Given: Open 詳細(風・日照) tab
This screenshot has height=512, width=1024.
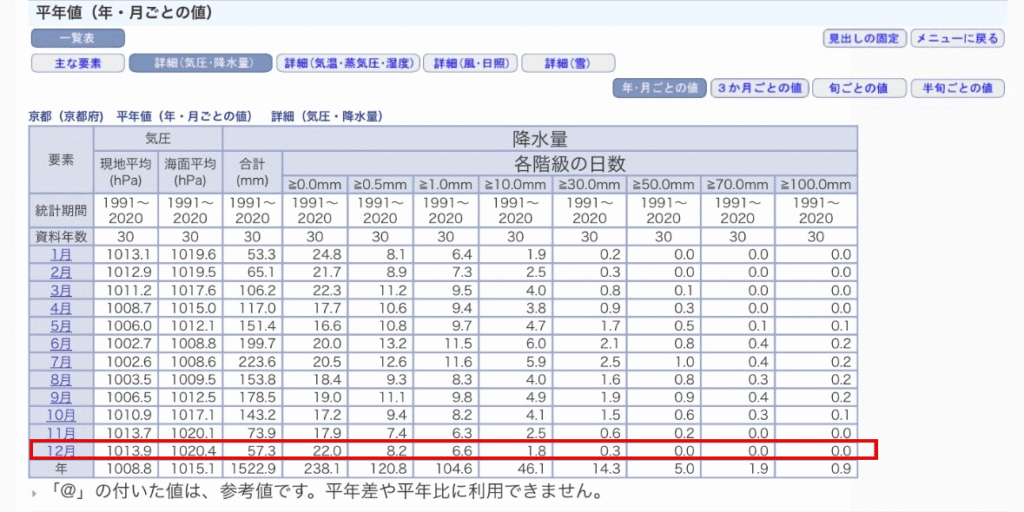Looking at the screenshot, I should (470, 63).
